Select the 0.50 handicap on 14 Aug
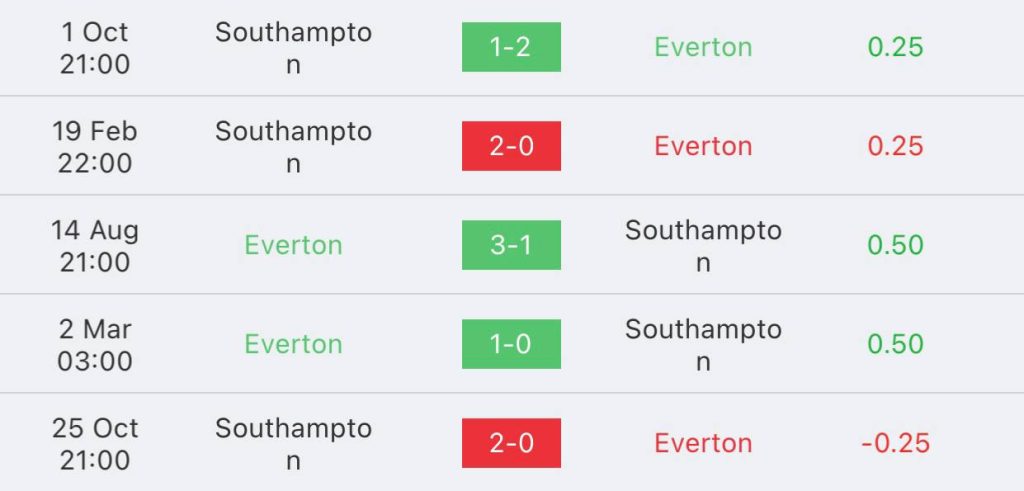 895,245
